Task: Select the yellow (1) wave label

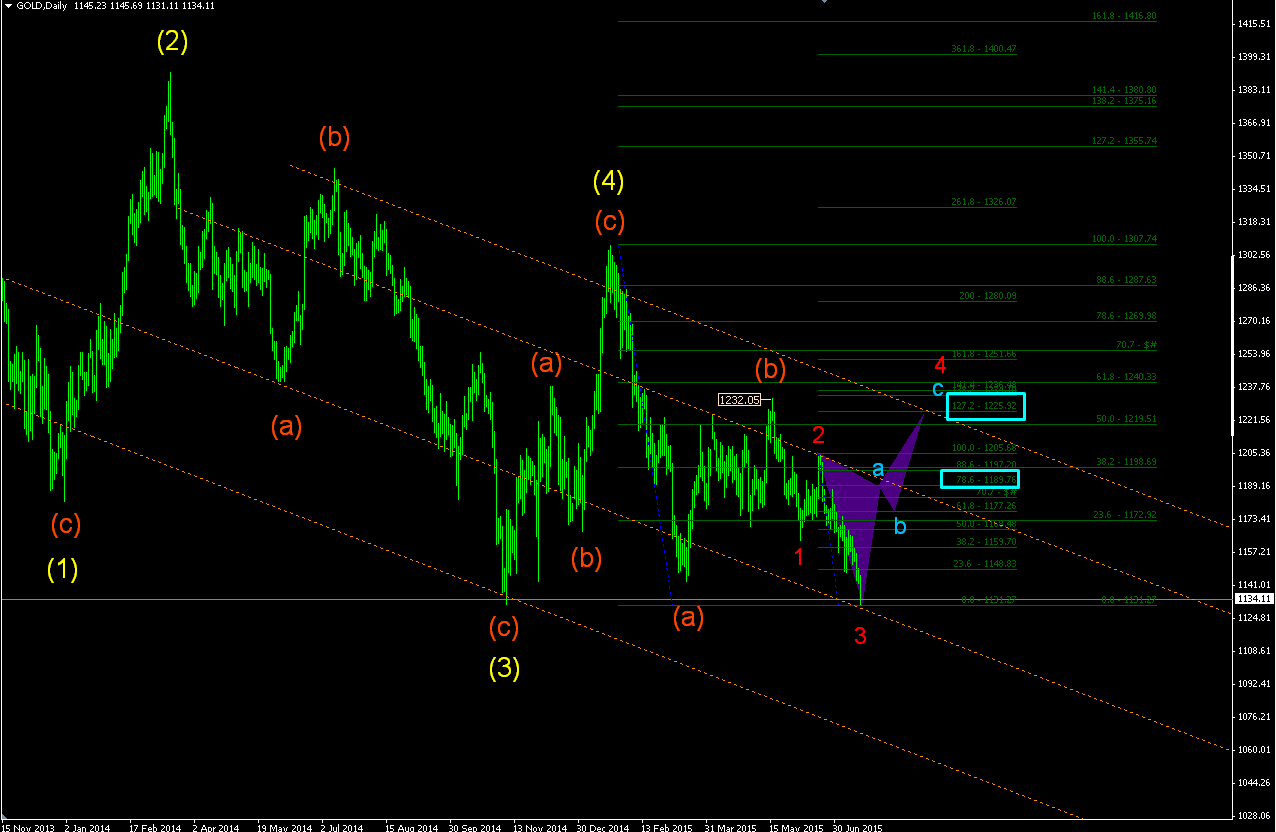Action: click(62, 569)
